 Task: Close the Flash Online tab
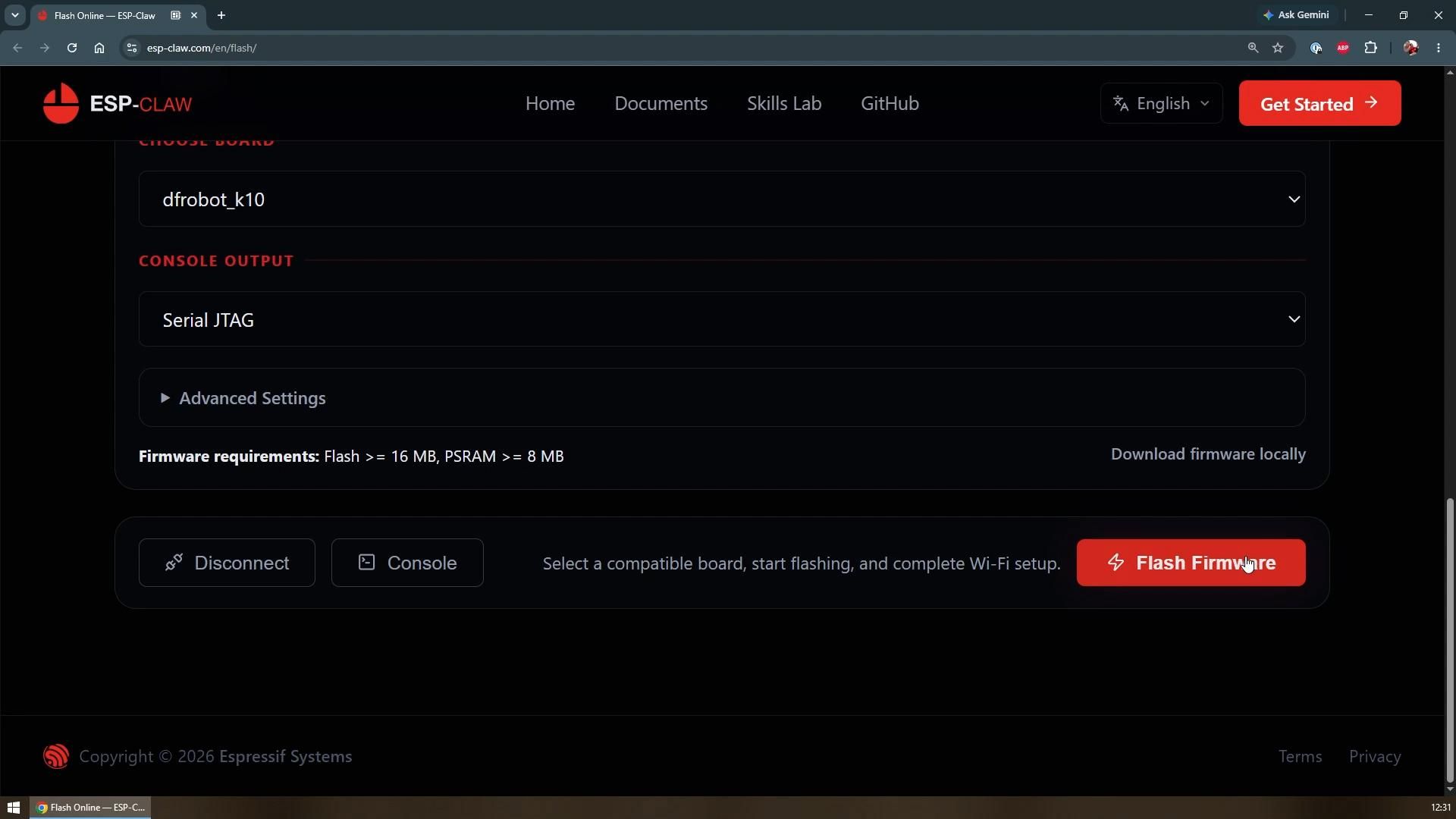[x=194, y=15]
